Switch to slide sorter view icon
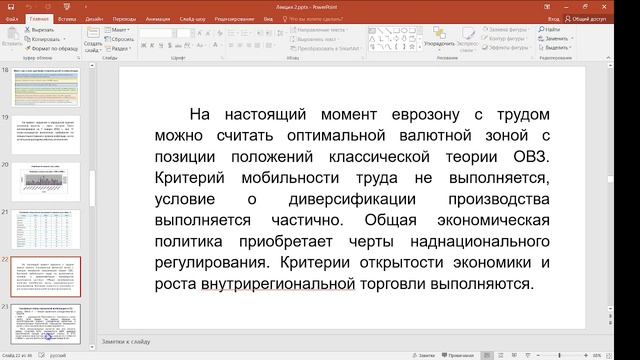 [x=501, y=356]
